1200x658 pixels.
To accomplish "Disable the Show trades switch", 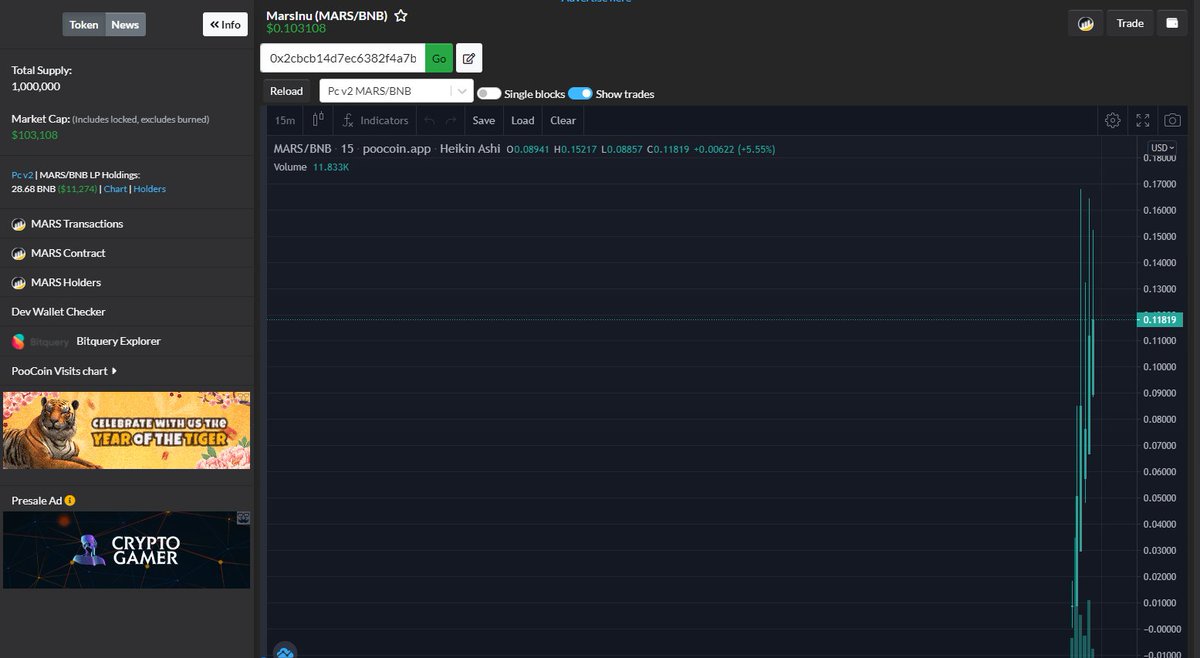I will point(580,93).
